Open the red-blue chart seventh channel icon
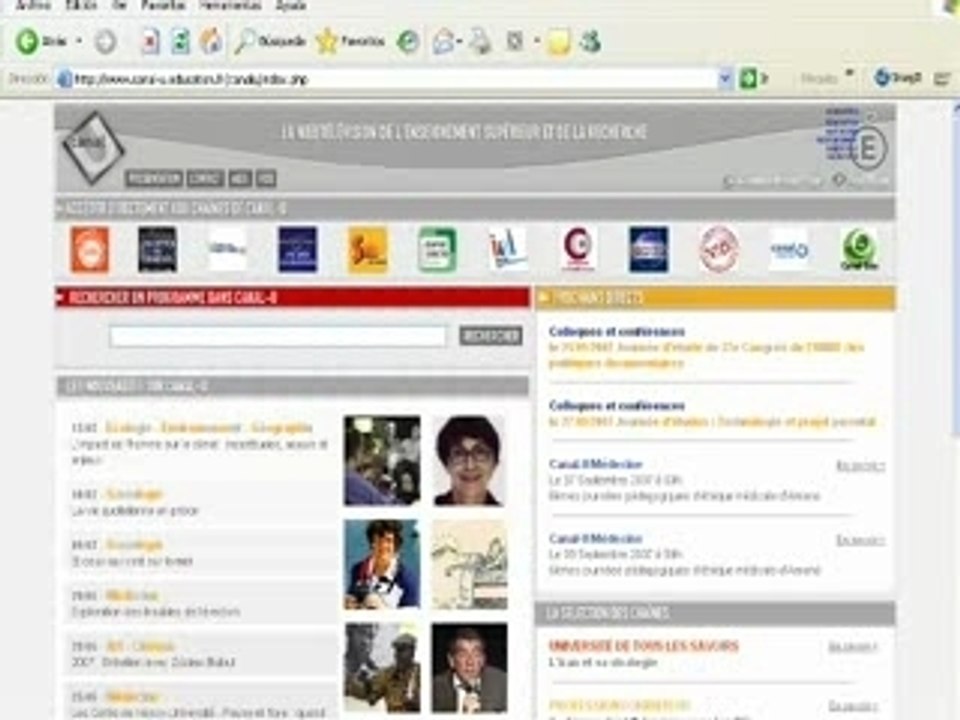Screen dimensions: 960x720 pos(508,249)
